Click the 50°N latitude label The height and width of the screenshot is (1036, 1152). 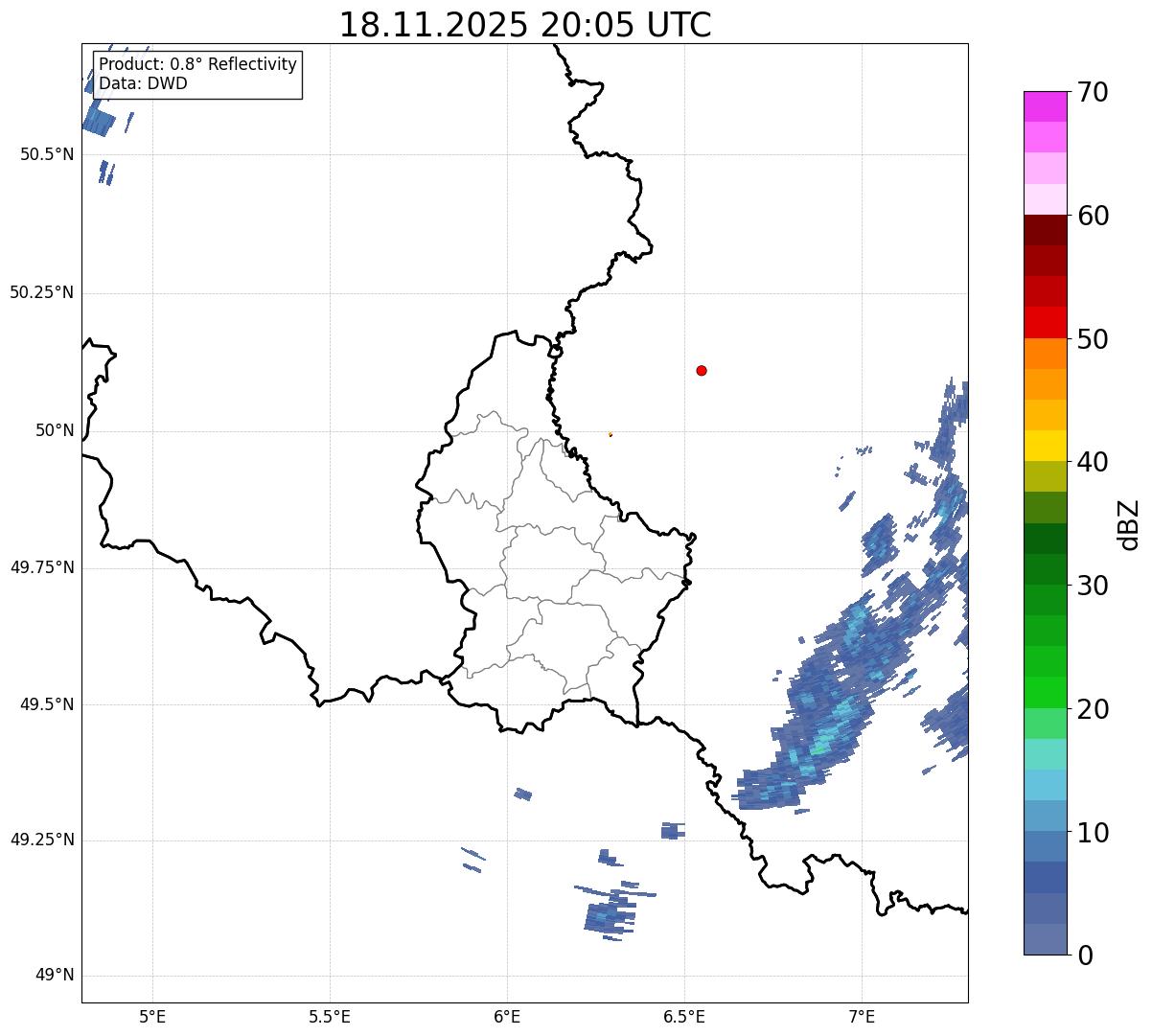55,430
